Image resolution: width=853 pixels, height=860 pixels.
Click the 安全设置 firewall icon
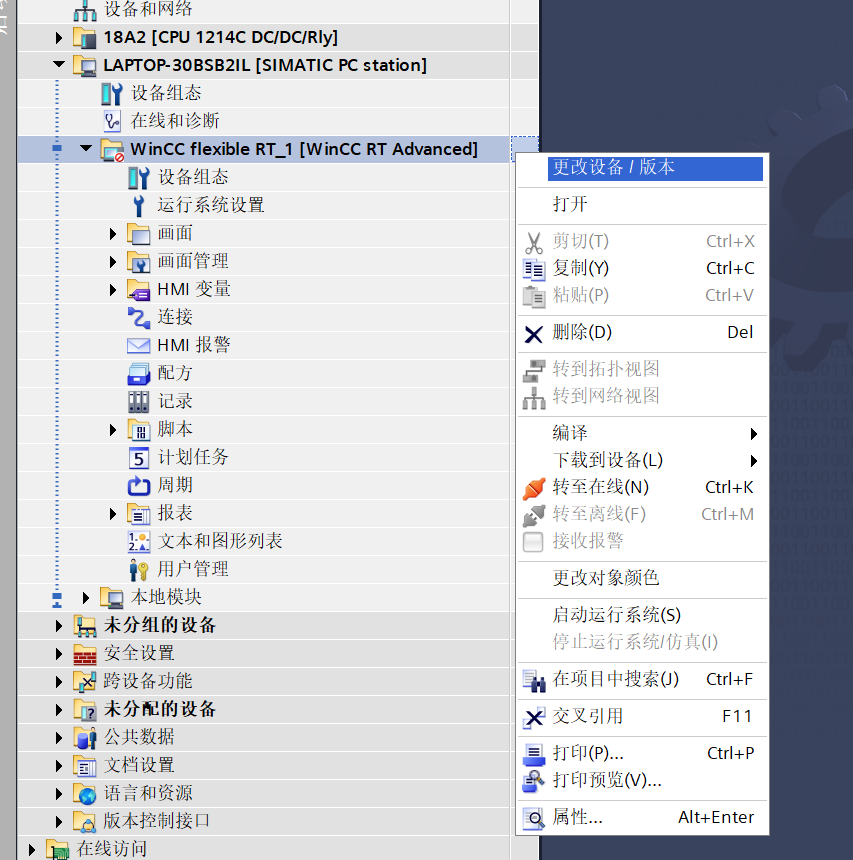pyautogui.click(x=85, y=654)
